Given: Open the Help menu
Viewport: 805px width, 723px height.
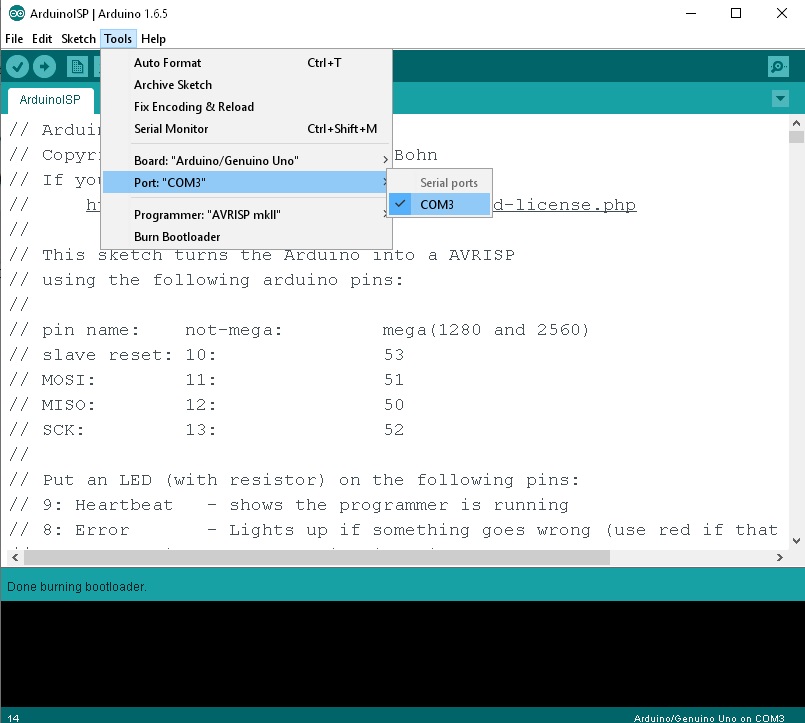Looking at the screenshot, I should tap(153, 39).
